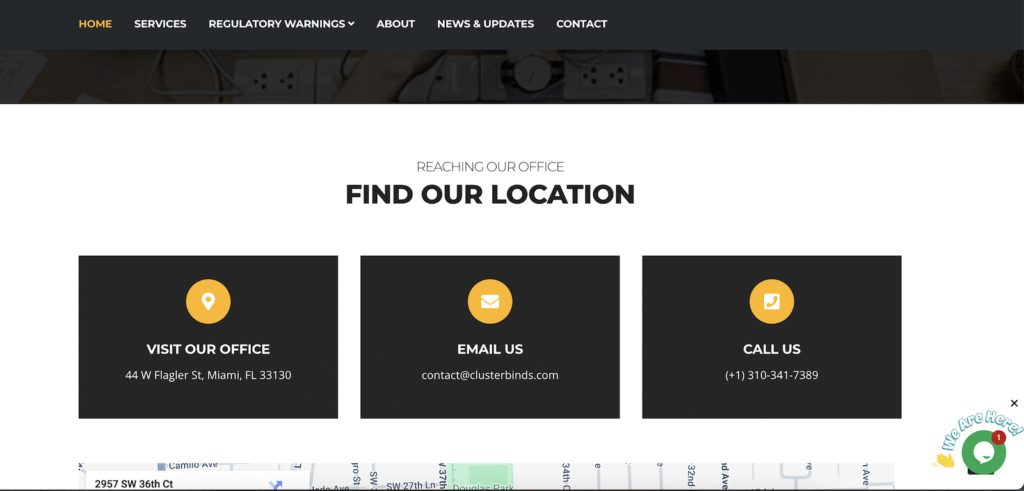Open the Services page
This screenshot has height=491, width=1024.
(x=160, y=24)
